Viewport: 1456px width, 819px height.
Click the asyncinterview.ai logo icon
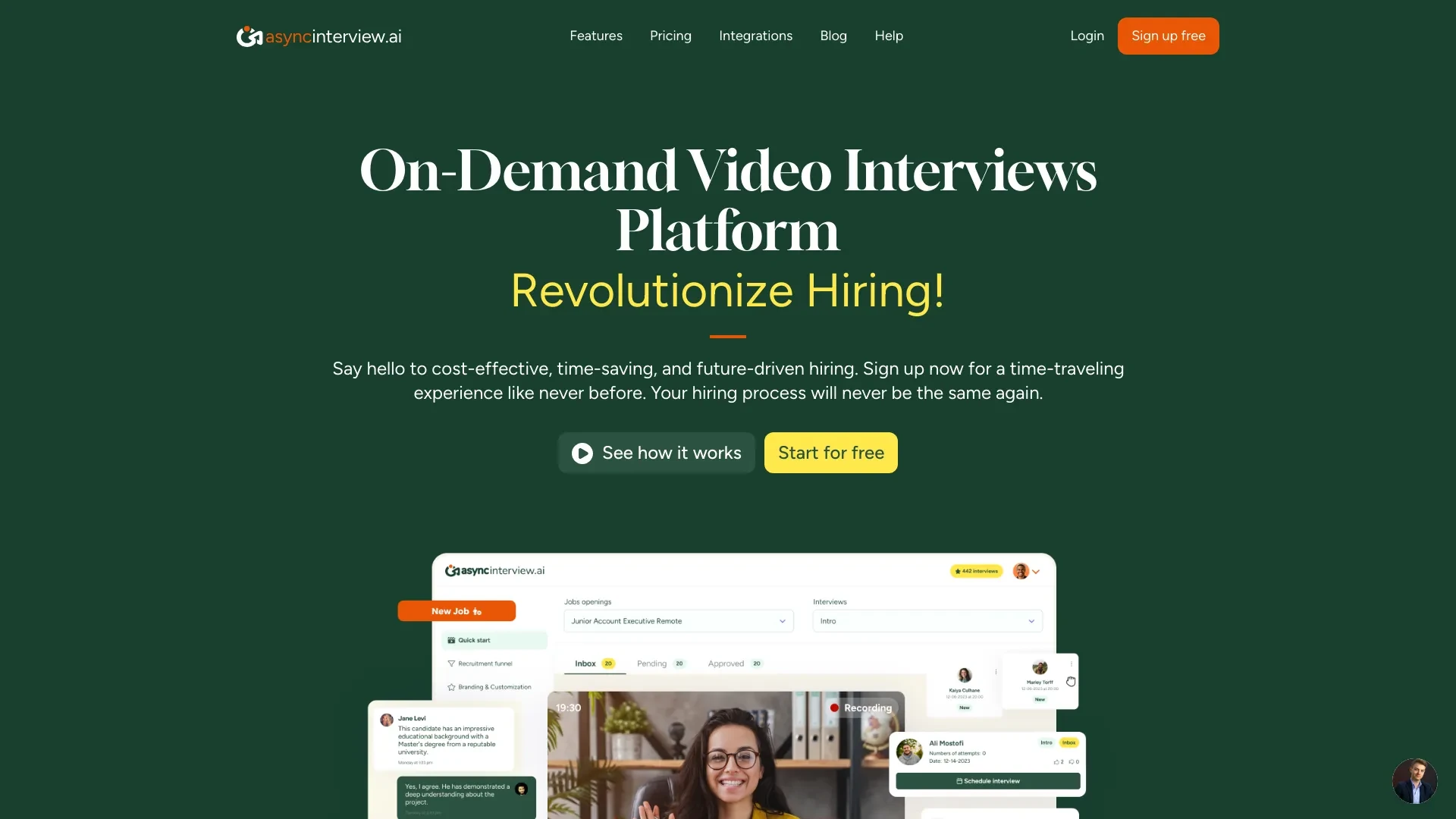[247, 36]
